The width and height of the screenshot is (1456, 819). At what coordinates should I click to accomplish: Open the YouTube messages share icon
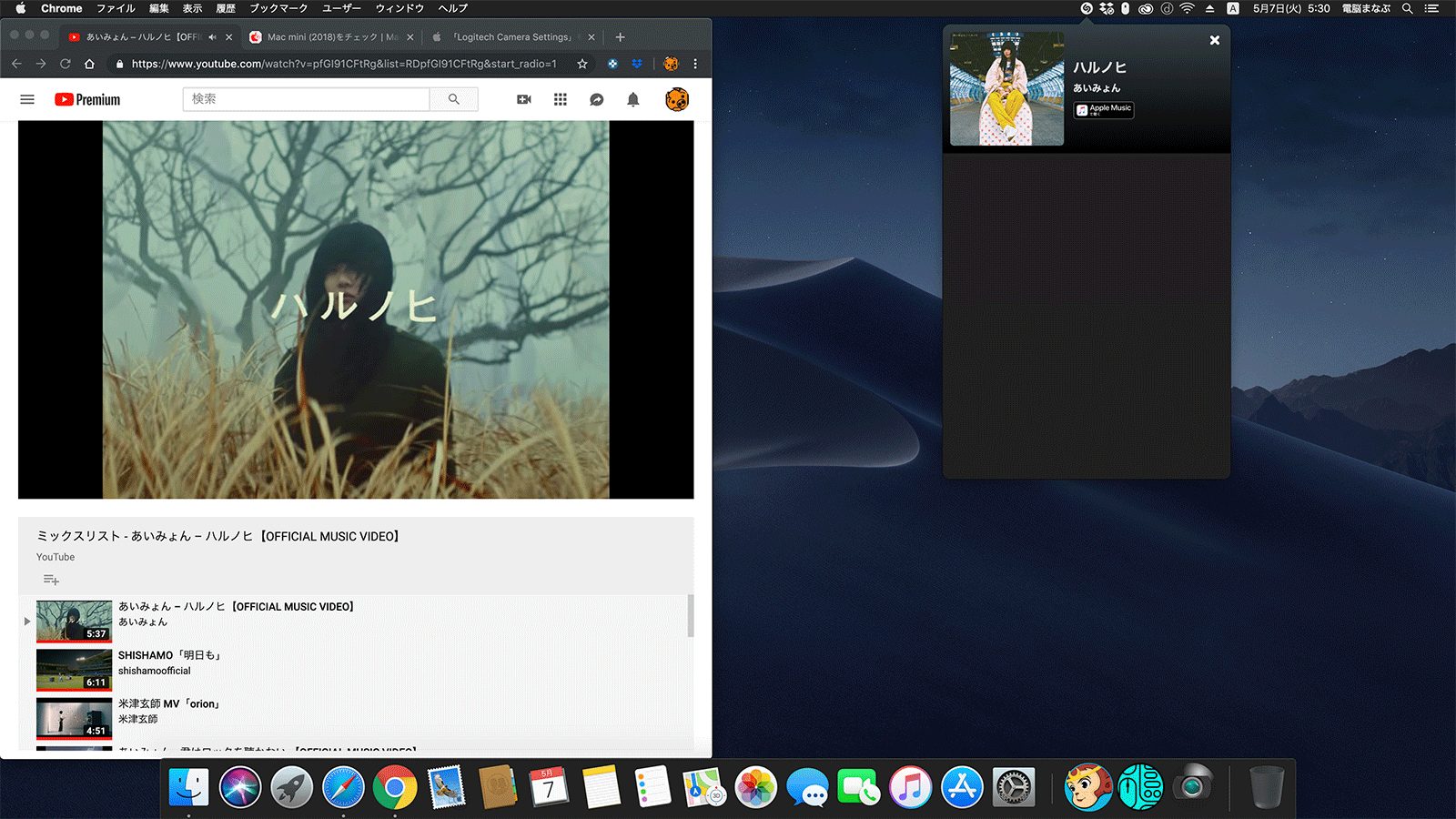point(597,99)
